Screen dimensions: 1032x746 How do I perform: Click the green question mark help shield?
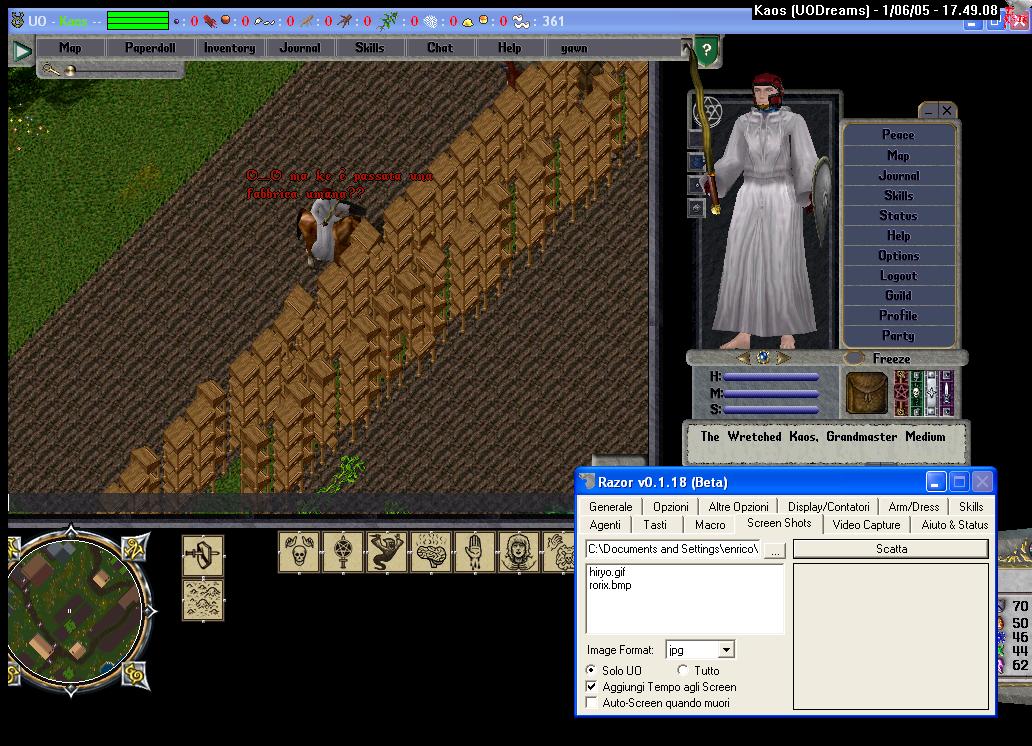[x=707, y=51]
